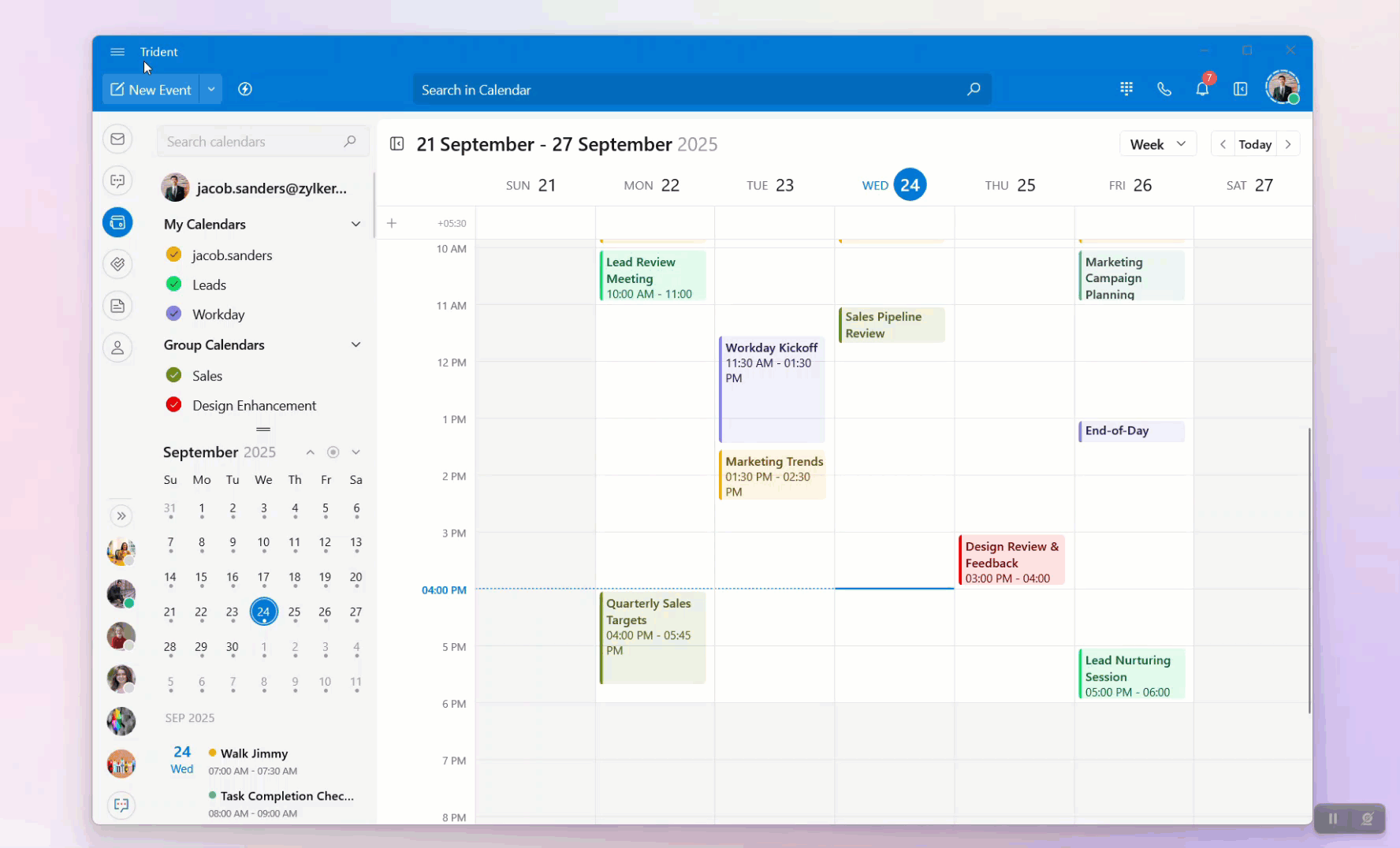1400x848 pixels.
Task: Click the search icon in Search calendars field
Action: 350,142
